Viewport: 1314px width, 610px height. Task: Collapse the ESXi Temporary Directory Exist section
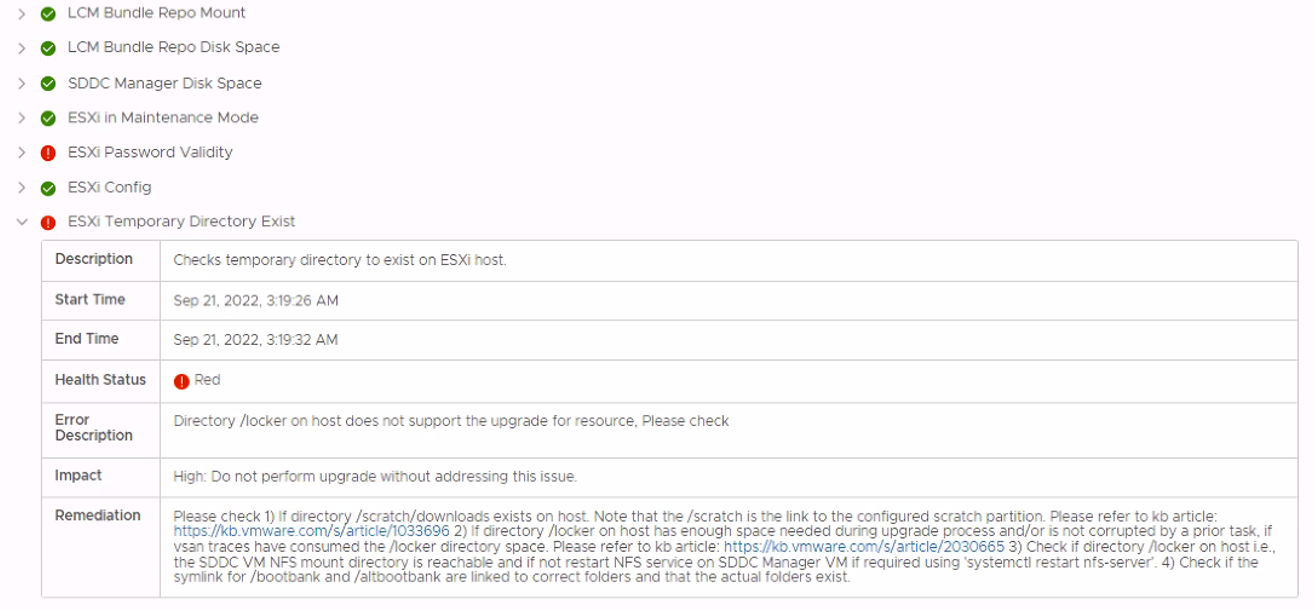click(22, 222)
